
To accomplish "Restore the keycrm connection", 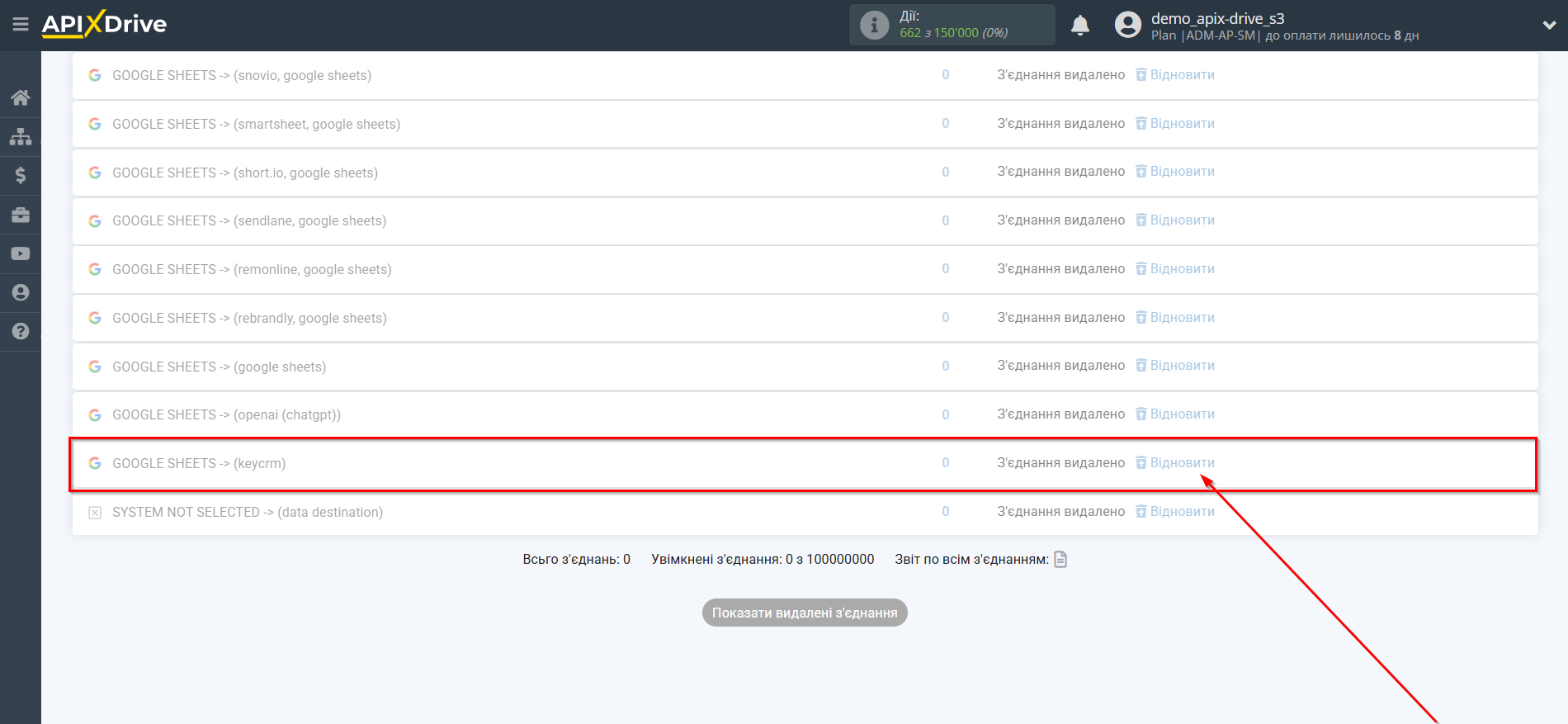I will click(x=1175, y=462).
